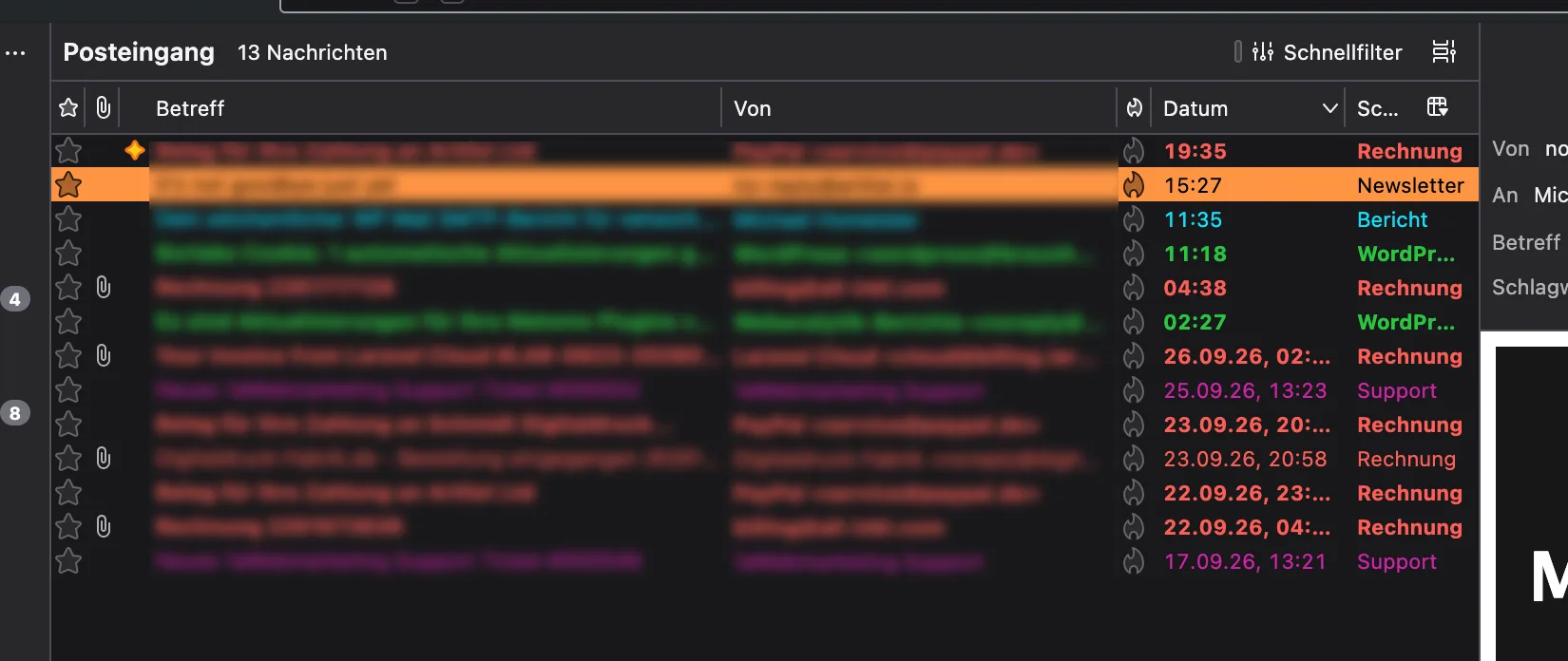1568x661 pixels.
Task: Sort by the junk status column header
Action: point(1135,108)
